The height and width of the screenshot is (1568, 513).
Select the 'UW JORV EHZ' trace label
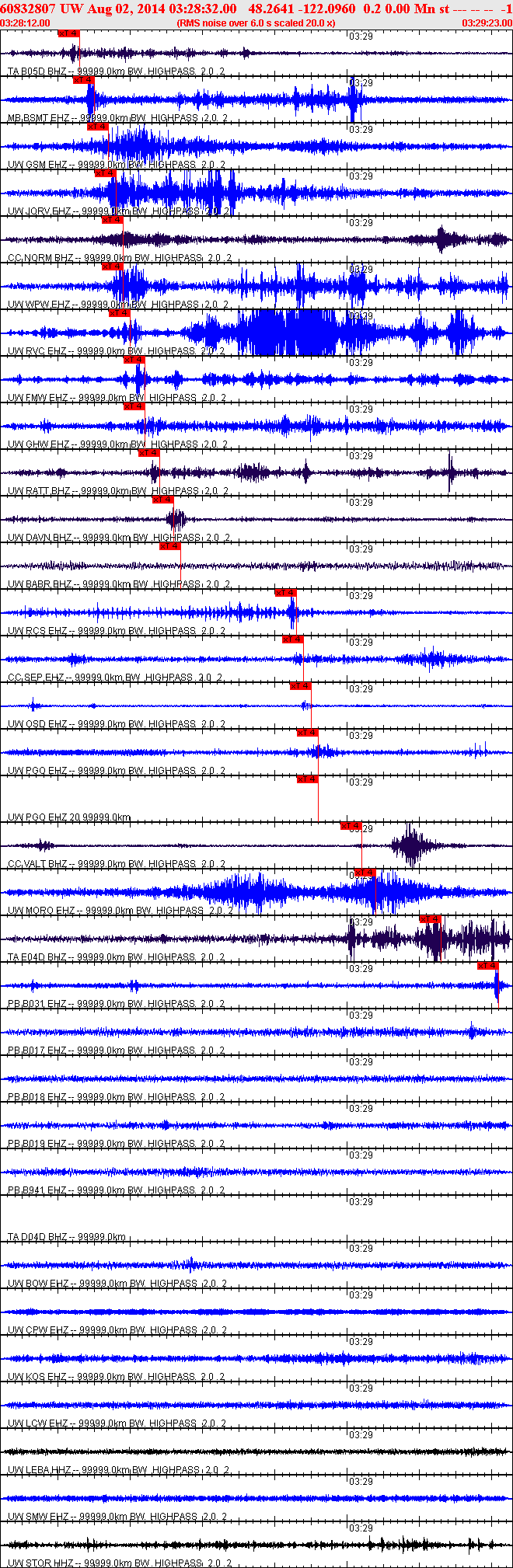coord(40,211)
